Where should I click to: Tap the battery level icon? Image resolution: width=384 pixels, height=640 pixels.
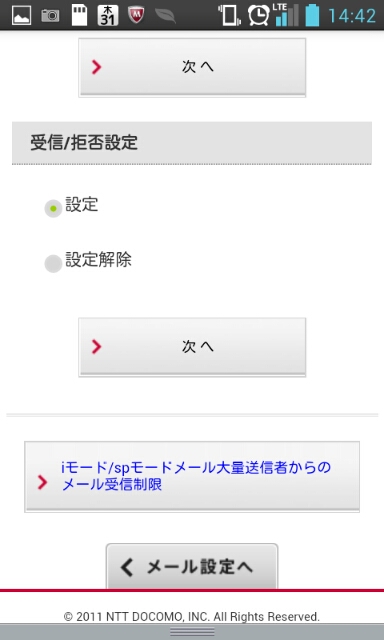pyautogui.click(x=312, y=15)
